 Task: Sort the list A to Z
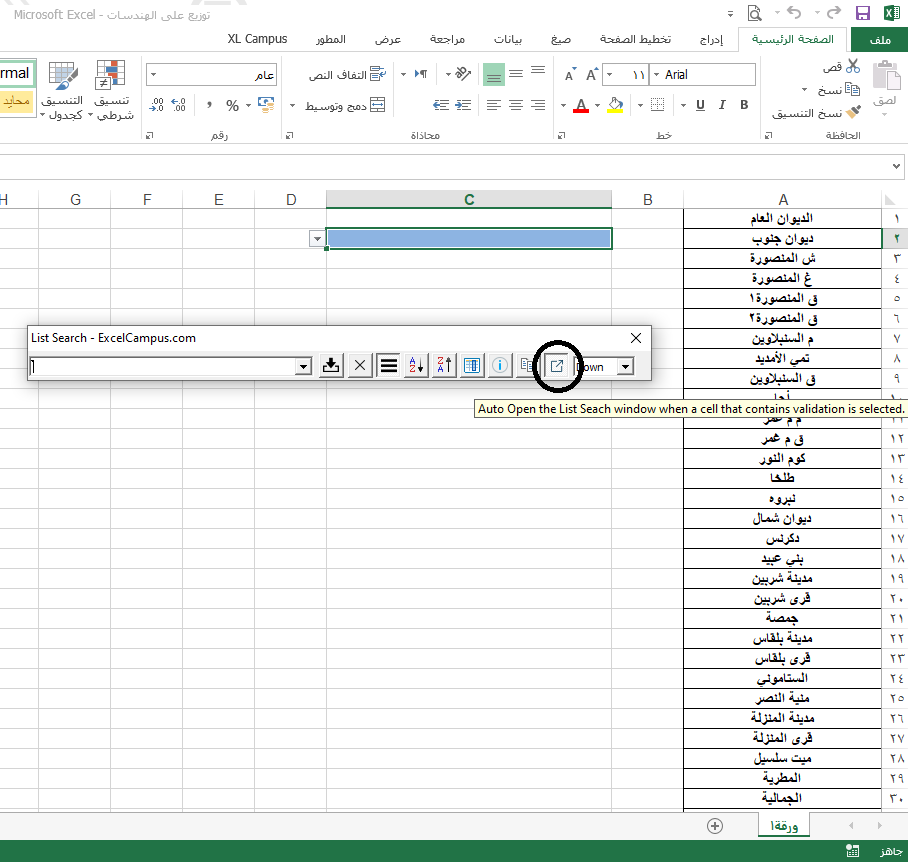[x=416, y=367]
